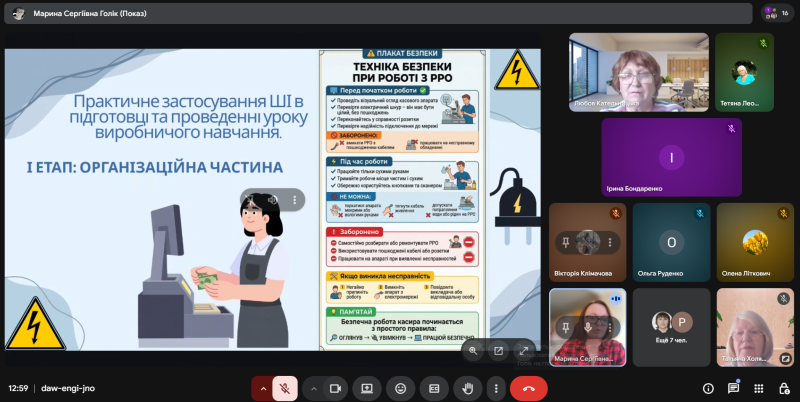Image resolution: width=800 pixels, height=402 pixels.
Task: Zoom in on the shared presentation
Action: 473,350
